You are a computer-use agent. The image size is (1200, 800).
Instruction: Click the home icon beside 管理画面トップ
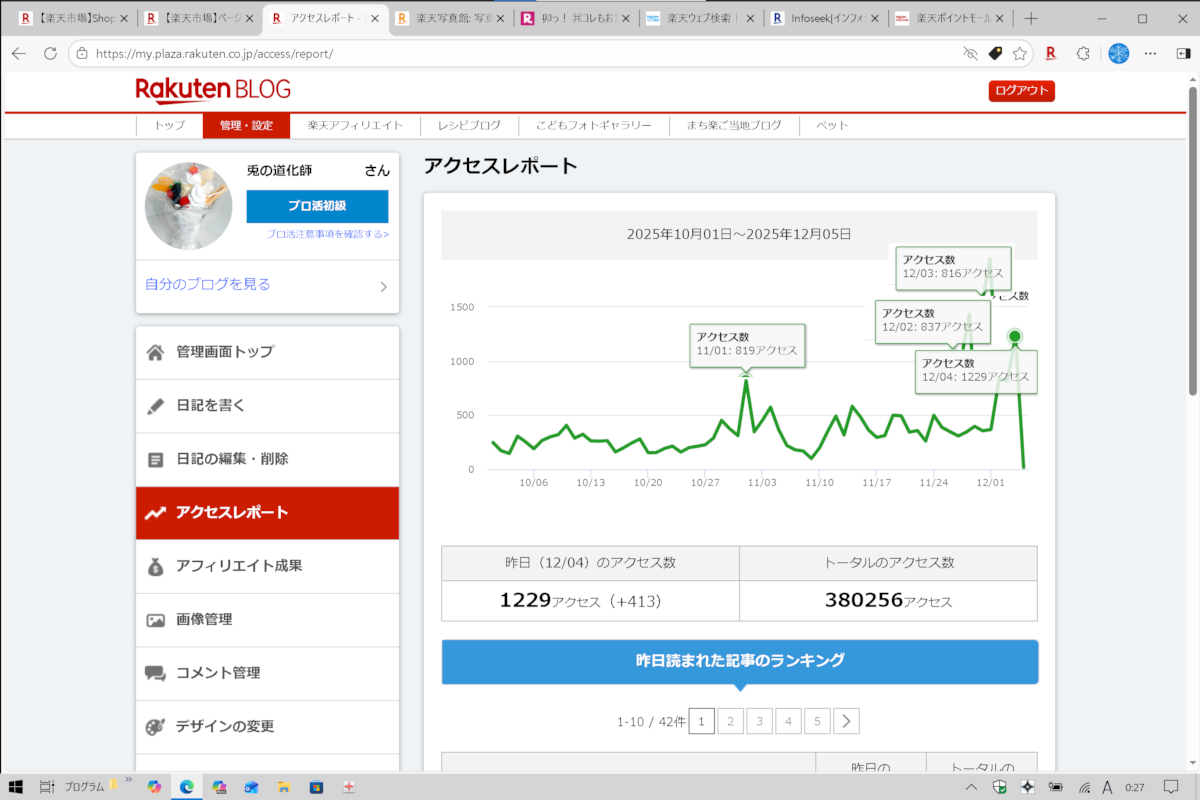point(155,352)
